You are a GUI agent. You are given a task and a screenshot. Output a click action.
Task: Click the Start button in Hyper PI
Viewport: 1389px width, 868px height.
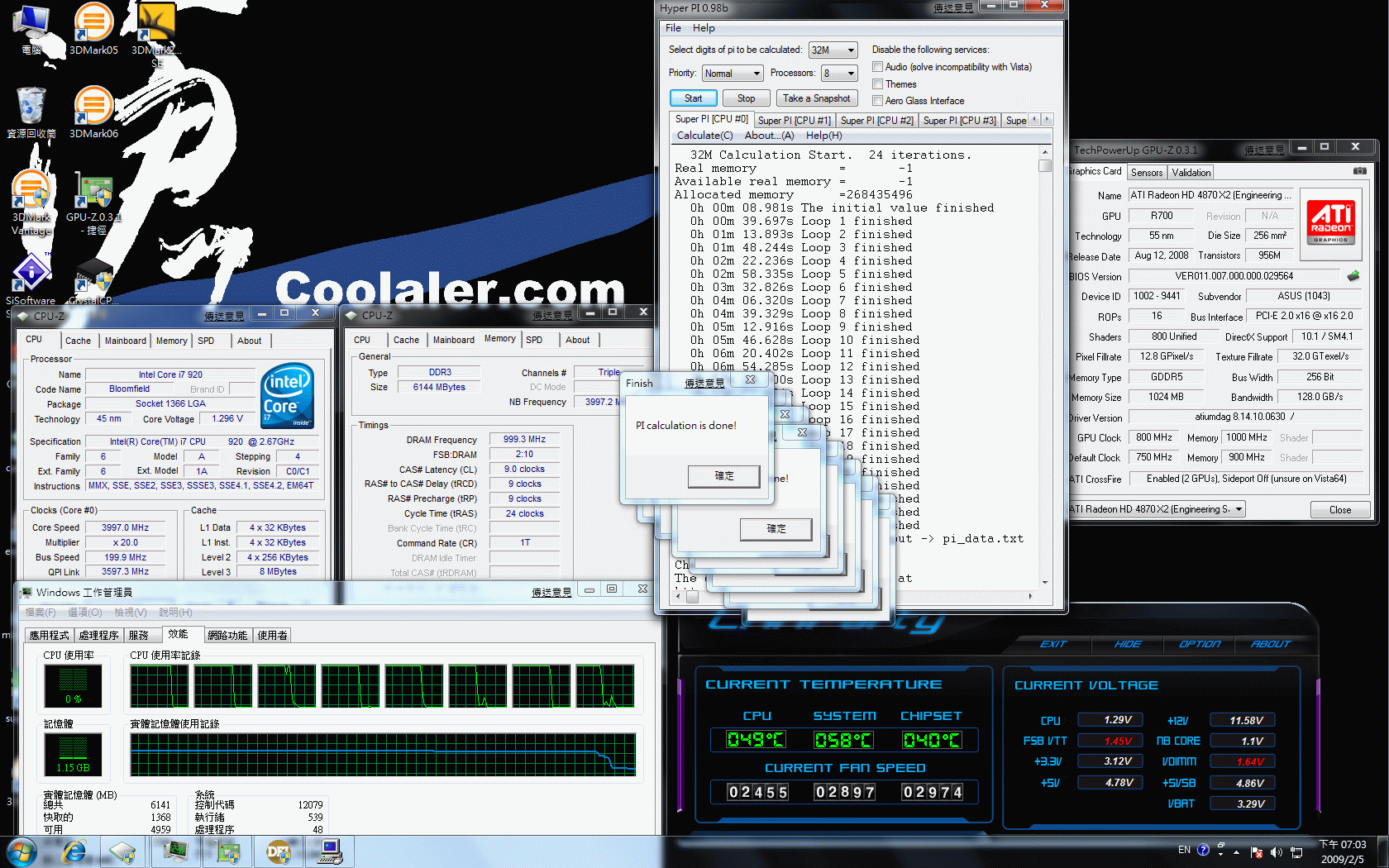[x=693, y=98]
